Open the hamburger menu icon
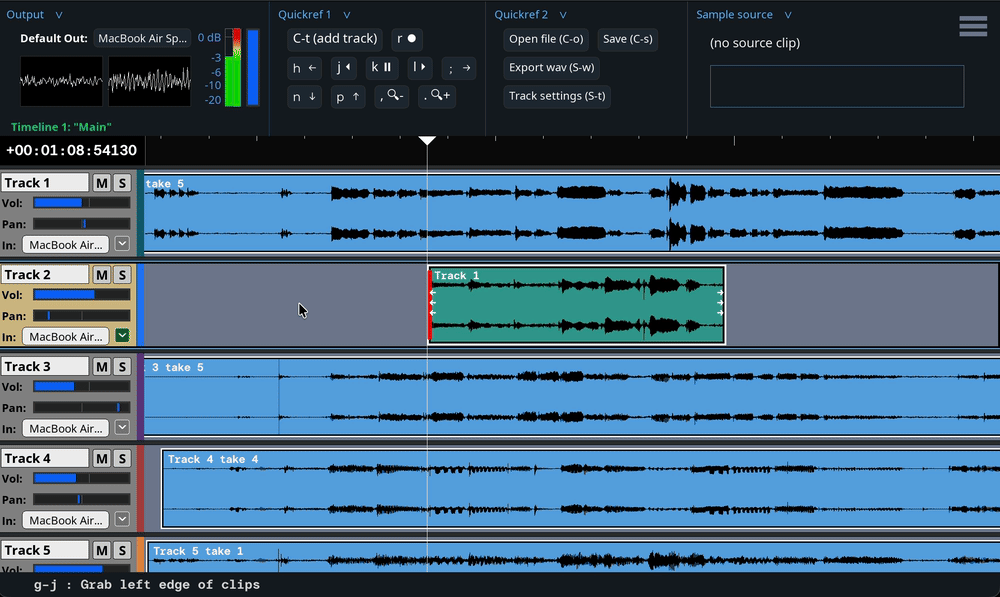The width and height of the screenshot is (1000, 597). (x=973, y=27)
